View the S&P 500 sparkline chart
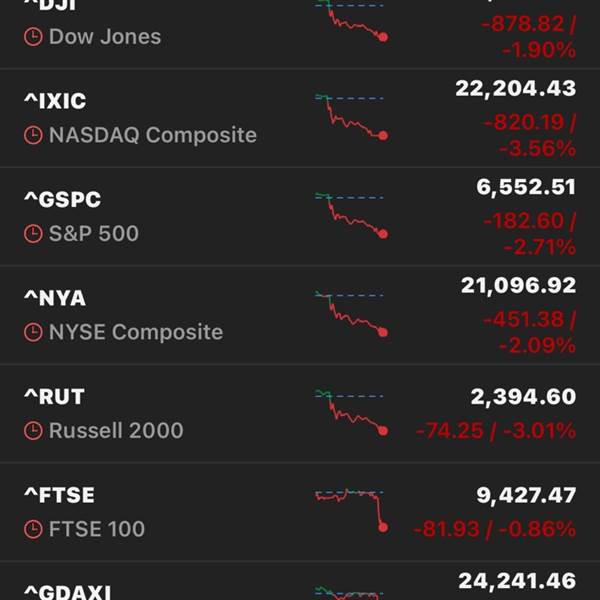The height and width of the screenshot is (600, 600). pos(351,215)
